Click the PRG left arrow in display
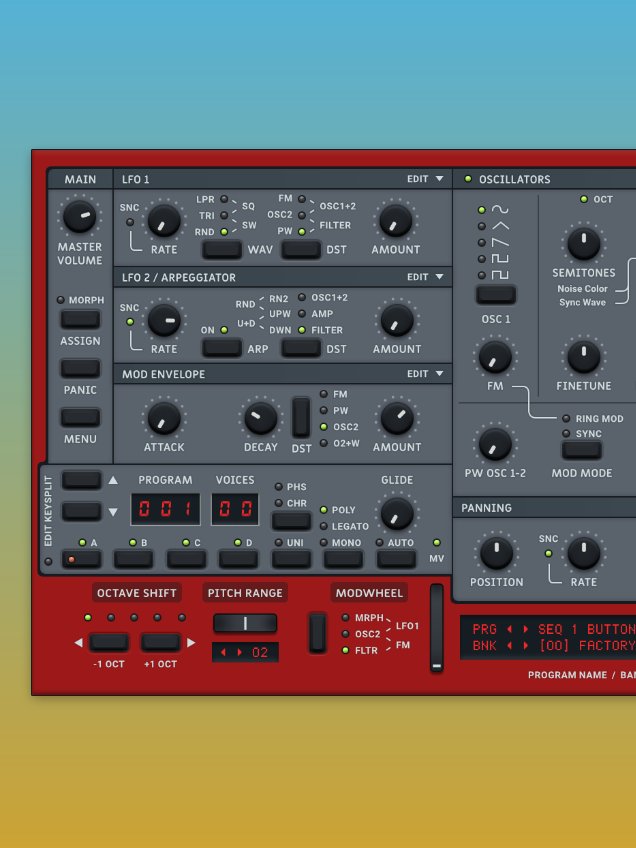Screen dimensions: 636x848 (509, 630)
